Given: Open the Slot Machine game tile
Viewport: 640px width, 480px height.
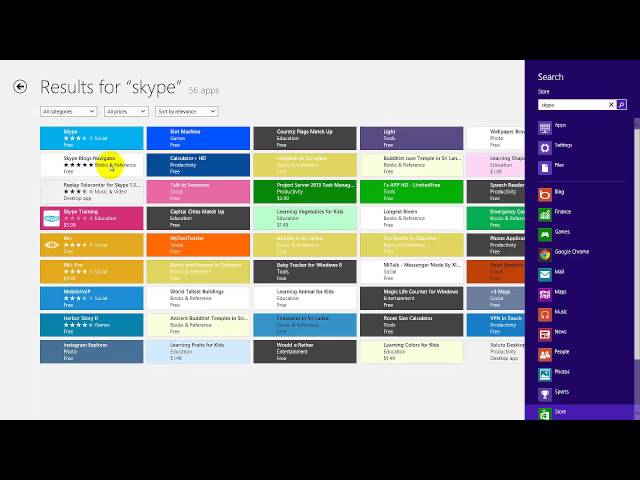Looking at the screenshot, I should pyautogui.click(x=198, y=138).
